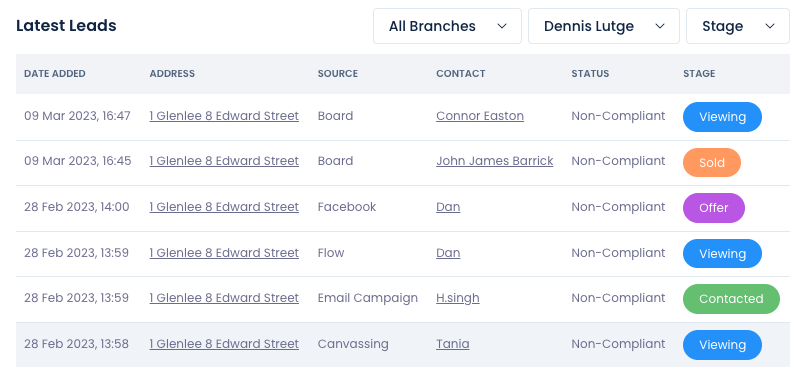Screen dimensions: 806x367
Task: Click the purple Offer stage badge
Action: 713,208
